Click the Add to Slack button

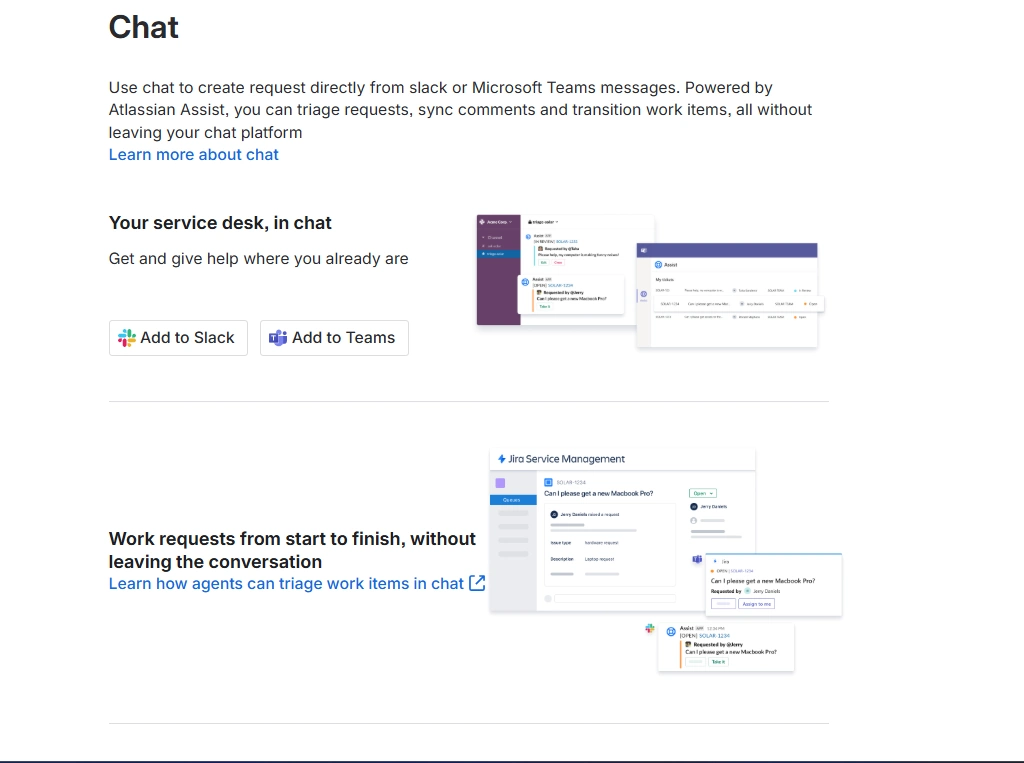[178, 338]
